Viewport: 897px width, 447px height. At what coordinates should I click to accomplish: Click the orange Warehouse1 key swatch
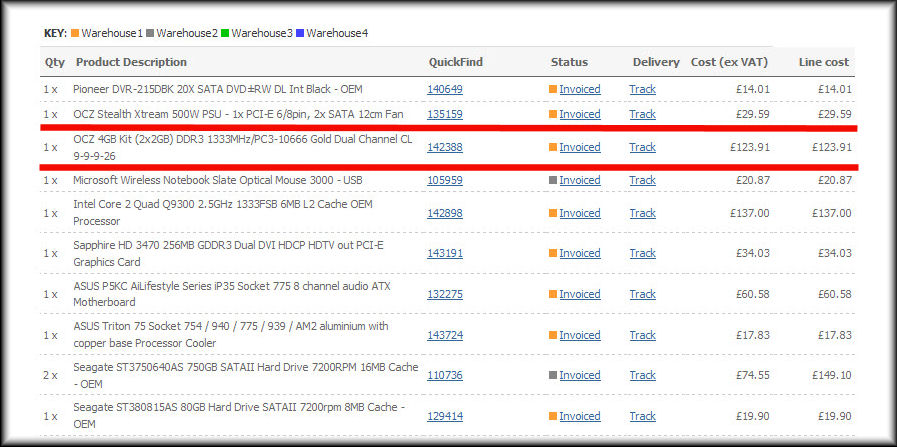(75, 33)
